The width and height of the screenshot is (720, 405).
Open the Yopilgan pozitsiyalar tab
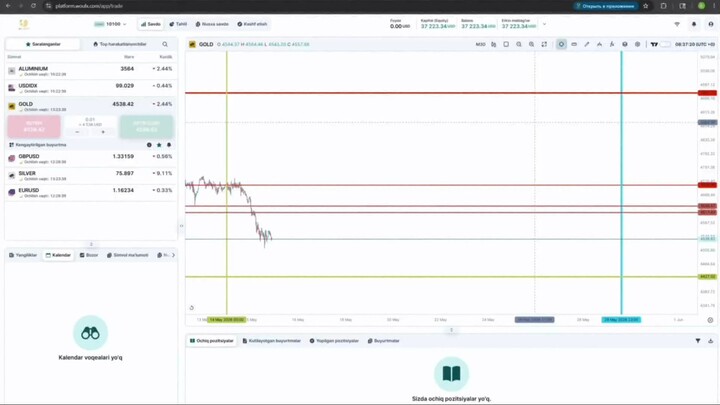334,341
